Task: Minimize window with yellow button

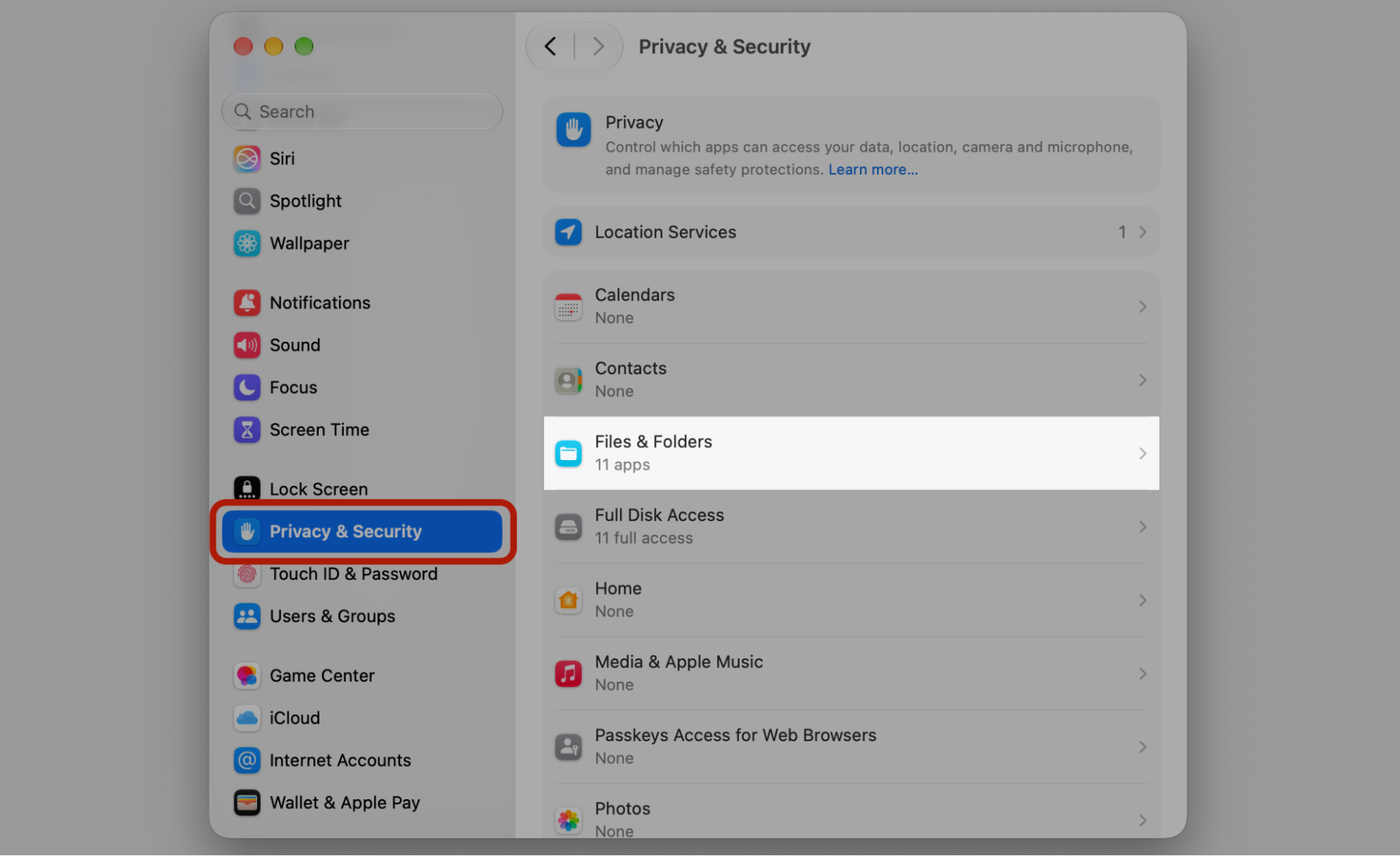Action: (x=273, y=46)
